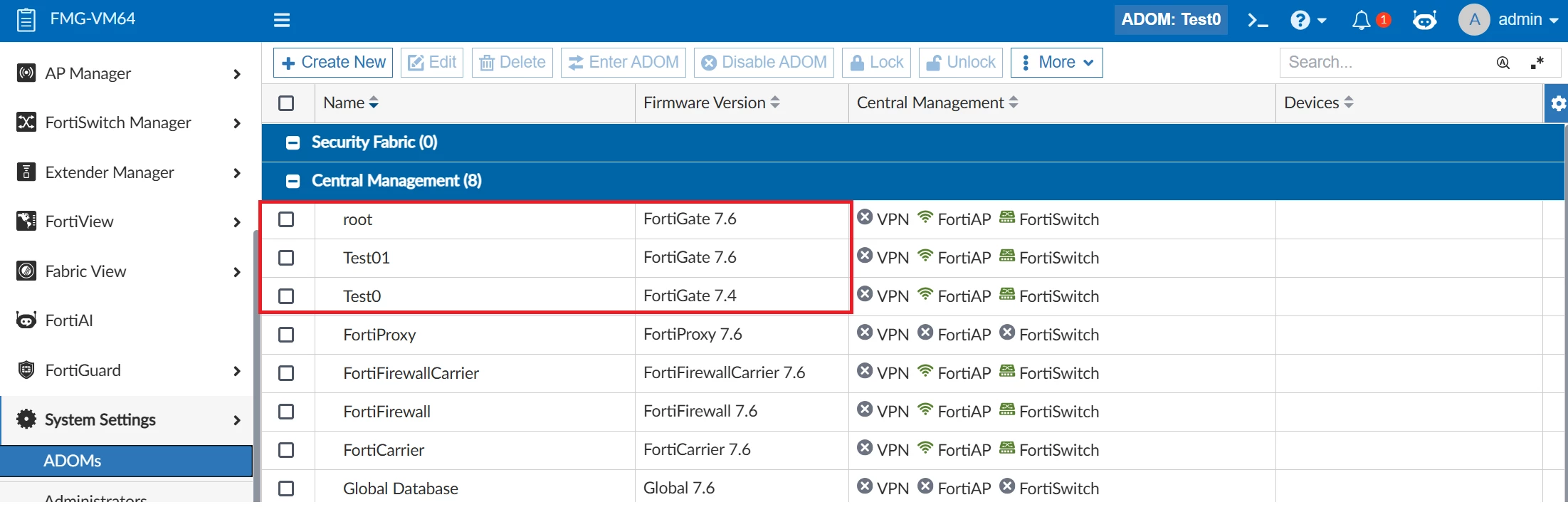Click FortiProxy row FortiAP disabled icon
1568x522 pixels.
coord(925,333)
